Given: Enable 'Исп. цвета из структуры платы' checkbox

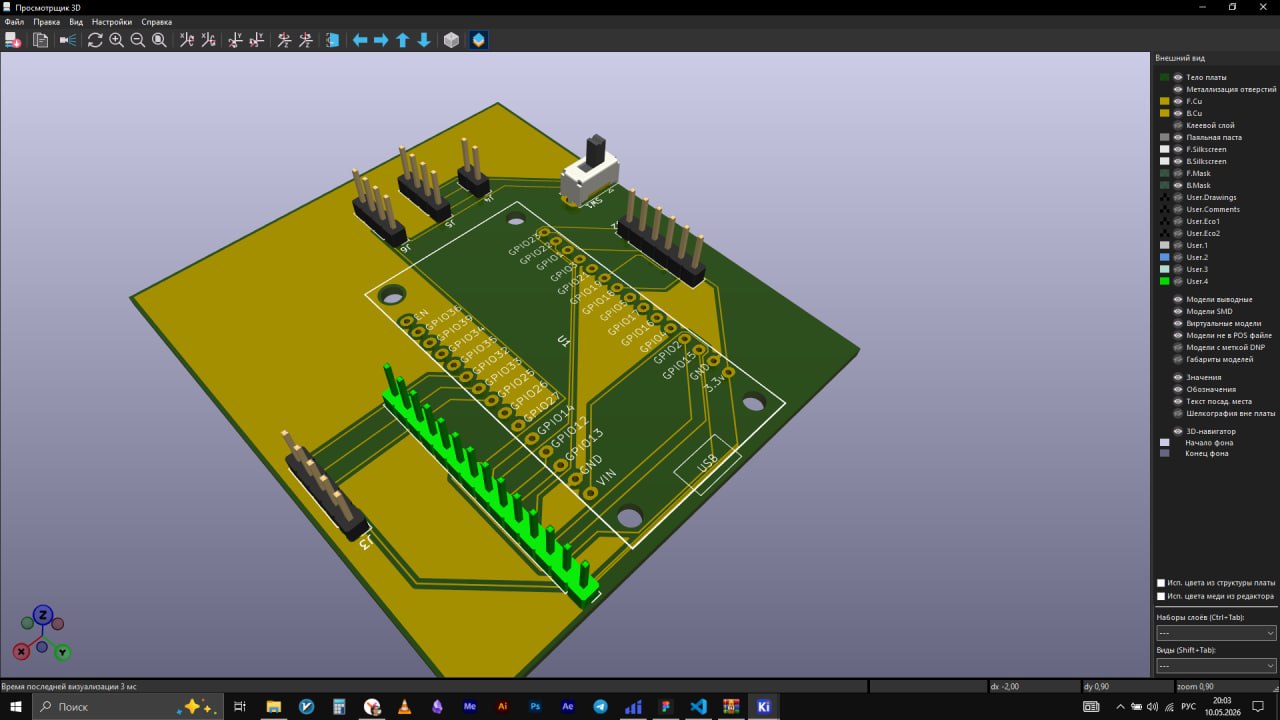Looking at the screenshot, I should coord(1161,583).
